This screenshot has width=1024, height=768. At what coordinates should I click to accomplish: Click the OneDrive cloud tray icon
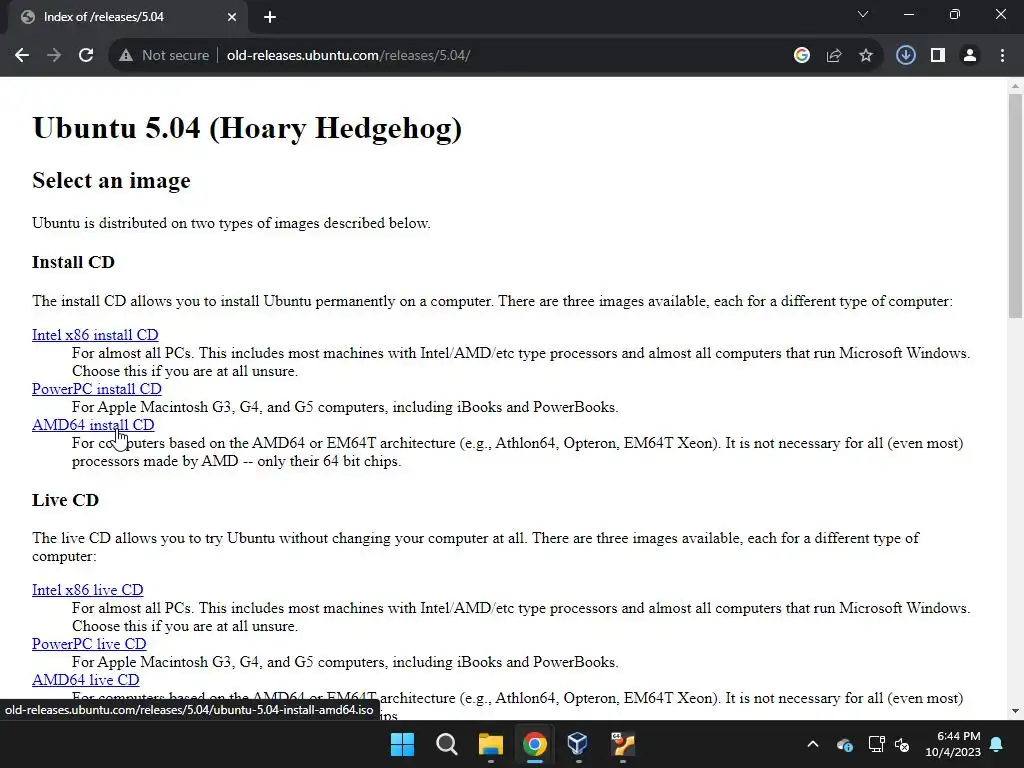click(844, 744)
